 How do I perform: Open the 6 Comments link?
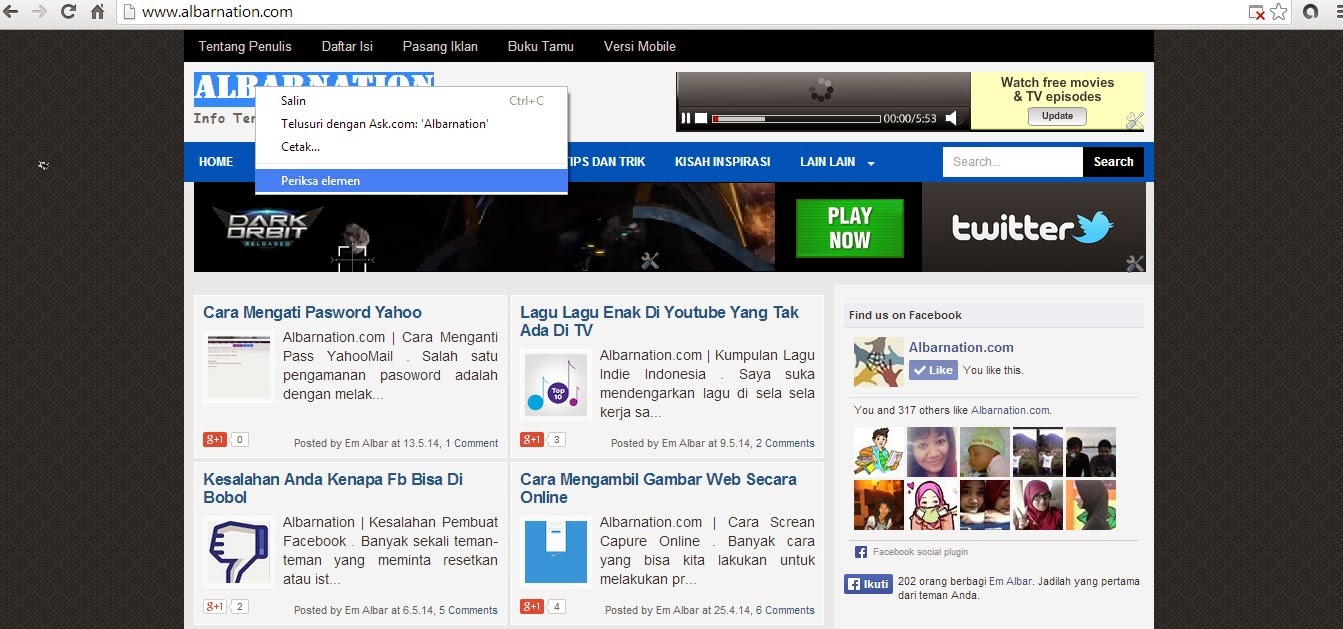[785, 610]
